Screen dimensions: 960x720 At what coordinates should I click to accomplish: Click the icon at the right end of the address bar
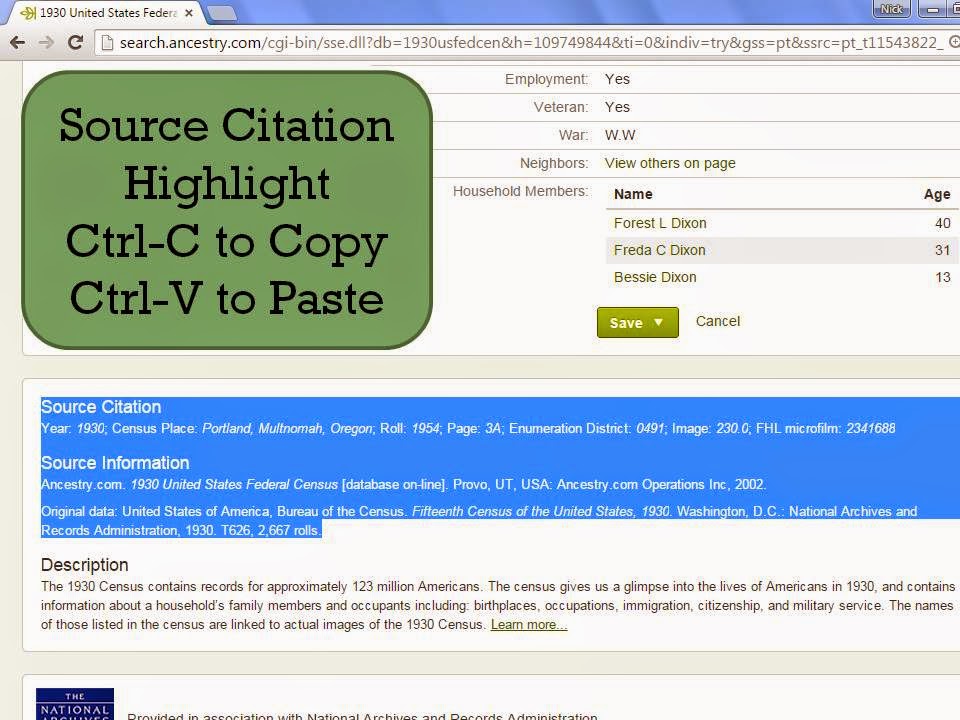(x=954, y=44)
